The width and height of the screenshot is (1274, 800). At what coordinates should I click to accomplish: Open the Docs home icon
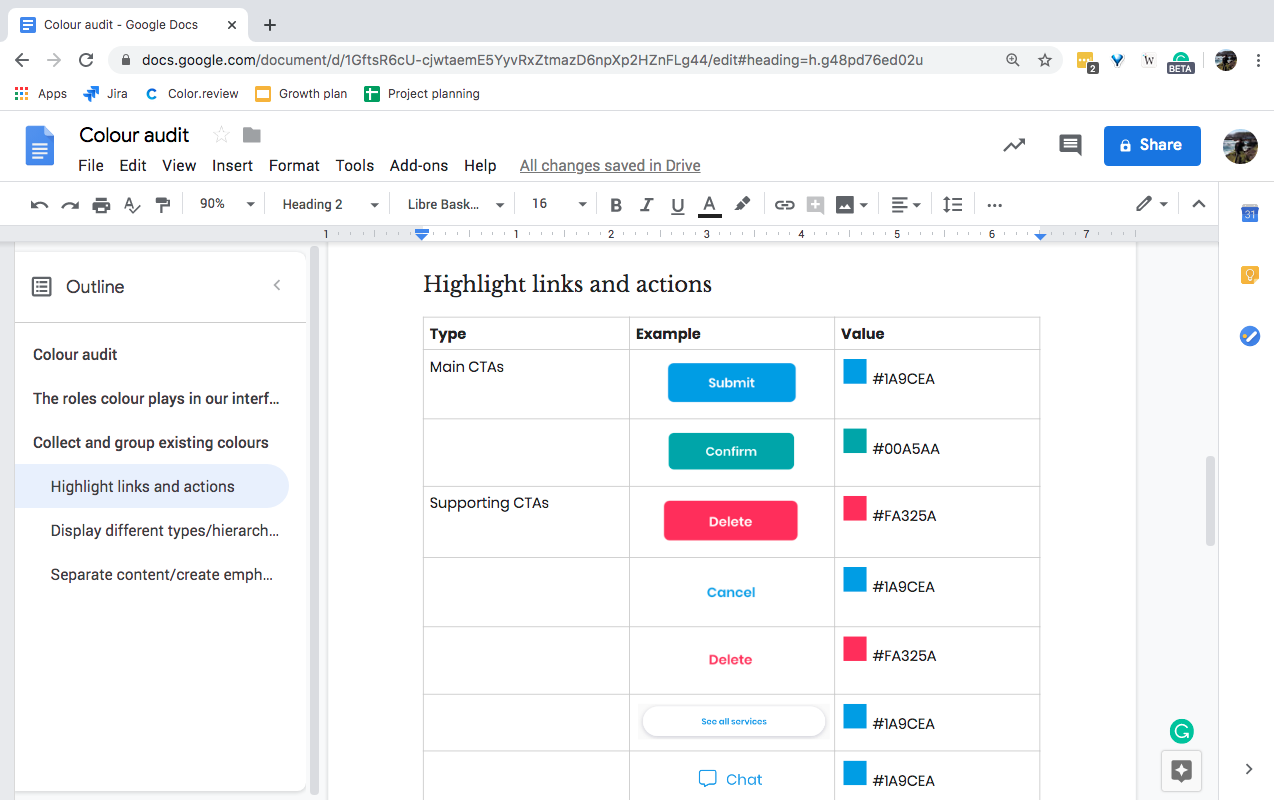coord(39,146)
